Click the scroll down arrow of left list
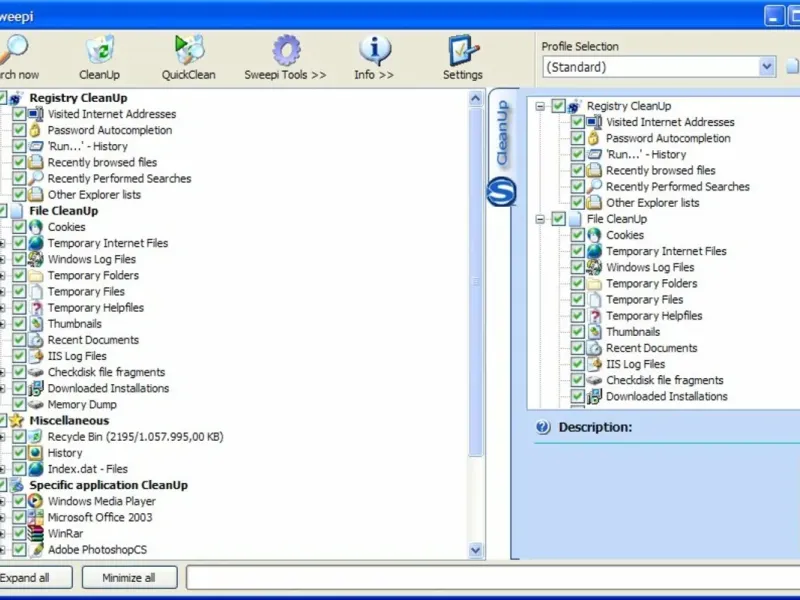Screen dimensions: 800x600 tap(475, 550)
